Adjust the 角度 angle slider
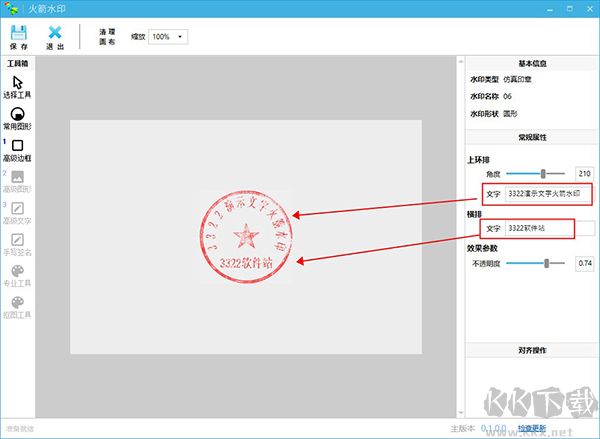 (x=543, y=174)
